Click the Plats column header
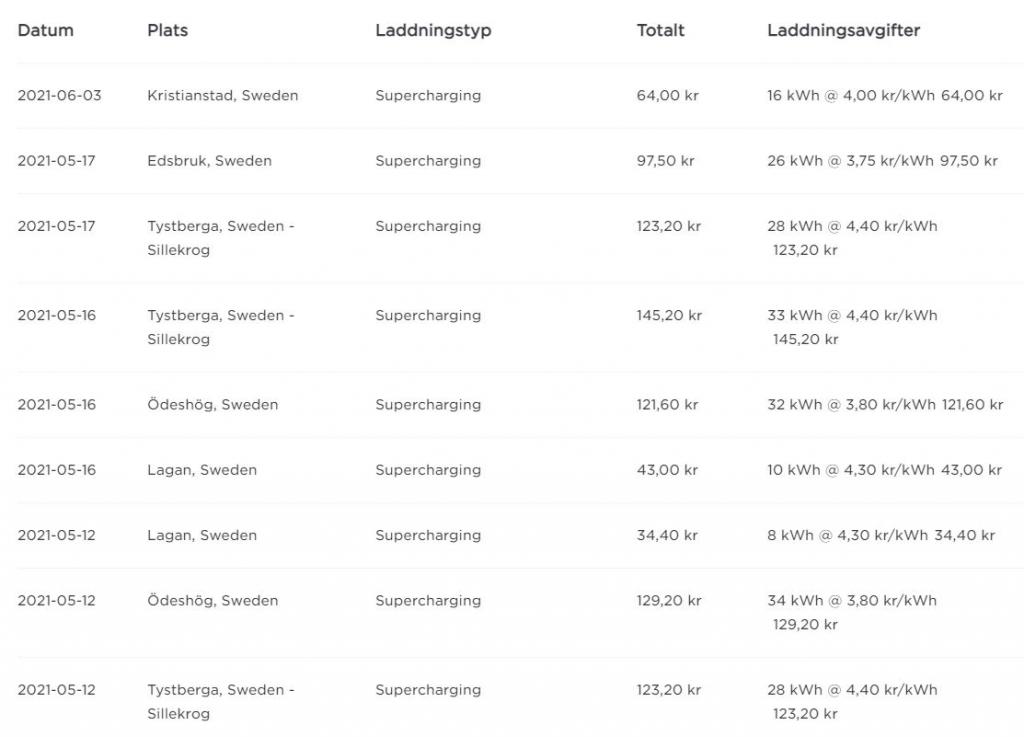The width and height of the screenshot is (1024, 737). coord(167,31)
